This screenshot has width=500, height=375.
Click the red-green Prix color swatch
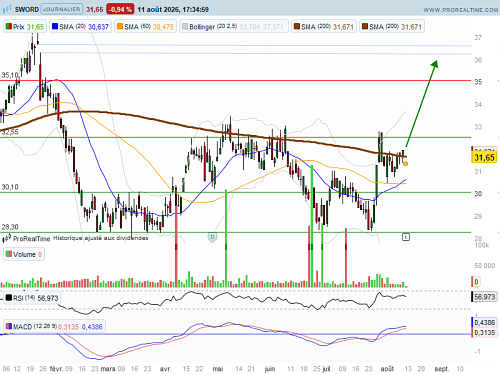click(x=9, y=26)
